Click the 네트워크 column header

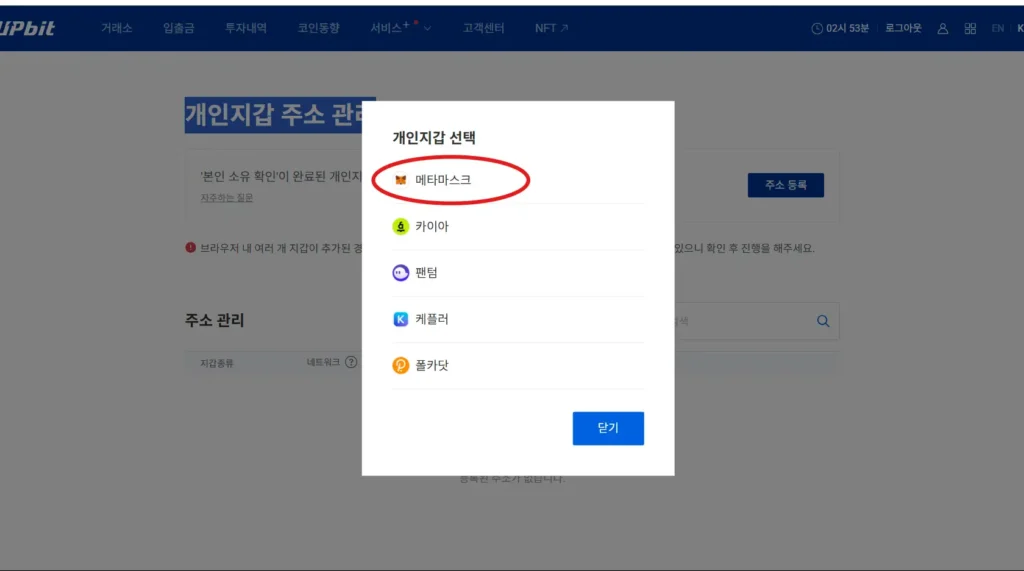click(x=323, y=362)
